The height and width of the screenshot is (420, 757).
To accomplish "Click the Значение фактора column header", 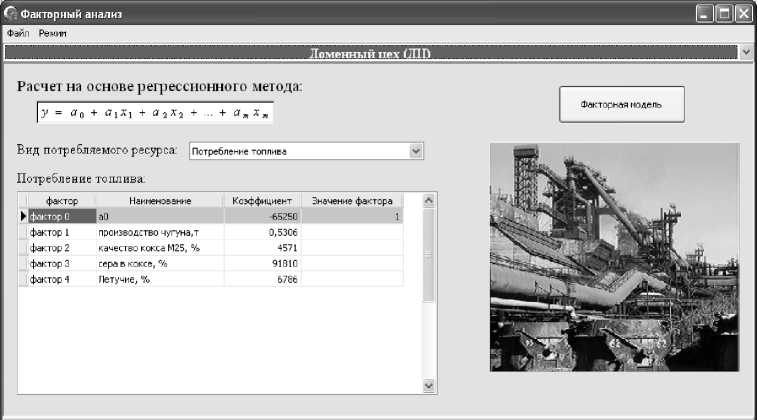I will (351, 201).
